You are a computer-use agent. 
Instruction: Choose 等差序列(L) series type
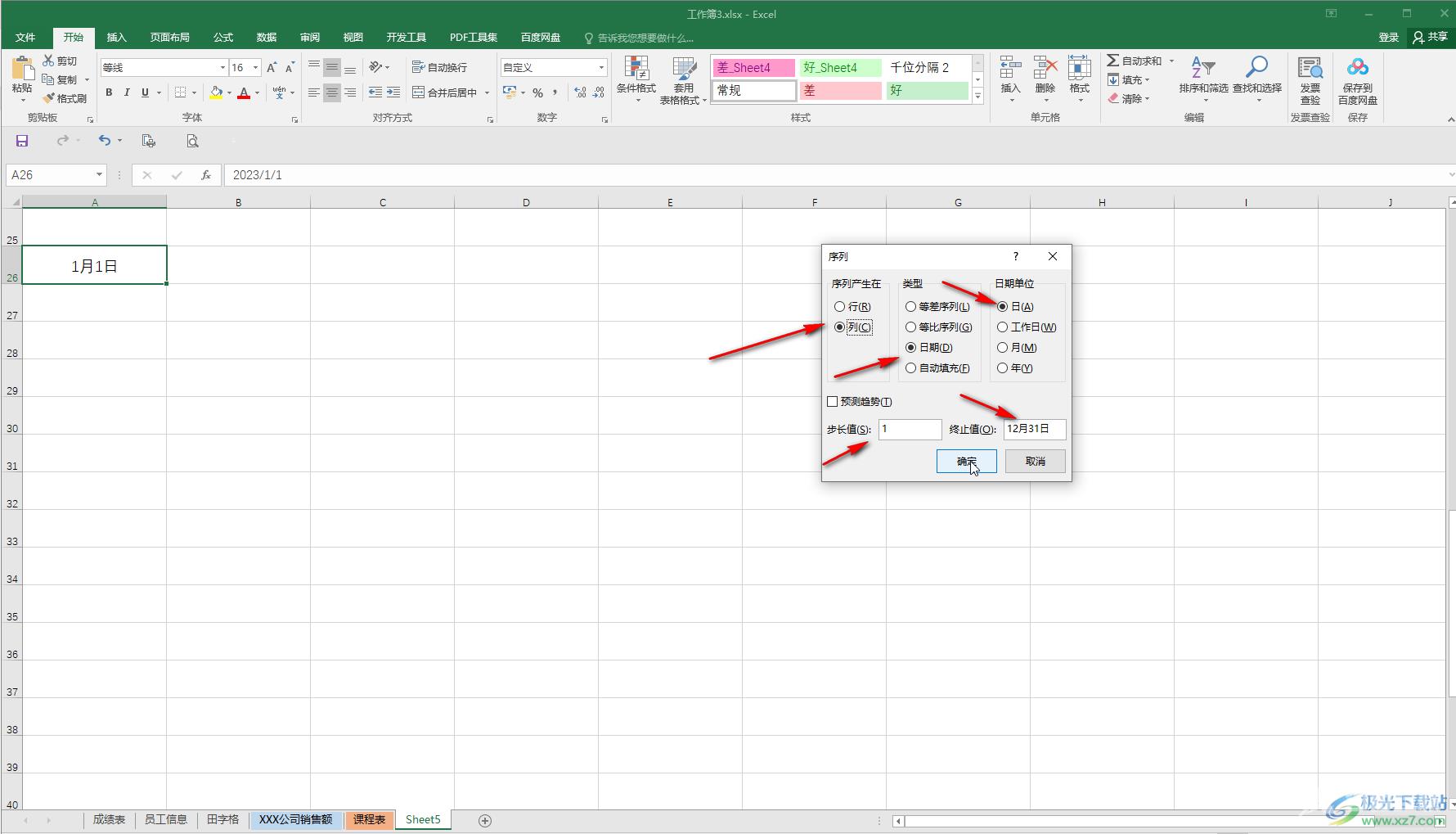tap(937, 306)
